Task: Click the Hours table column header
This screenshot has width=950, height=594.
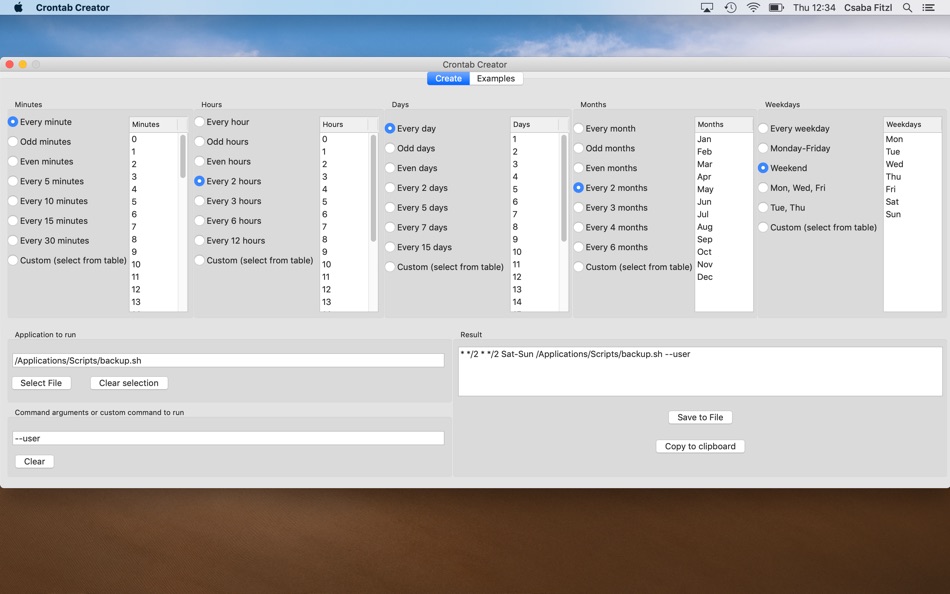Action: [x=344, y=124]
